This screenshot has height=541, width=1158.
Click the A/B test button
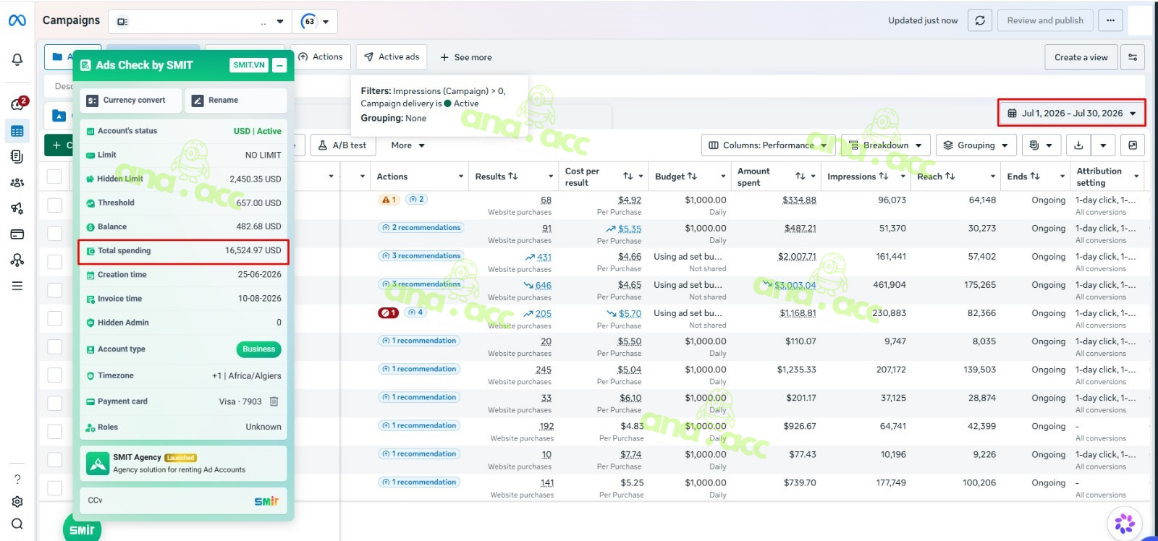tap(342, 145)
